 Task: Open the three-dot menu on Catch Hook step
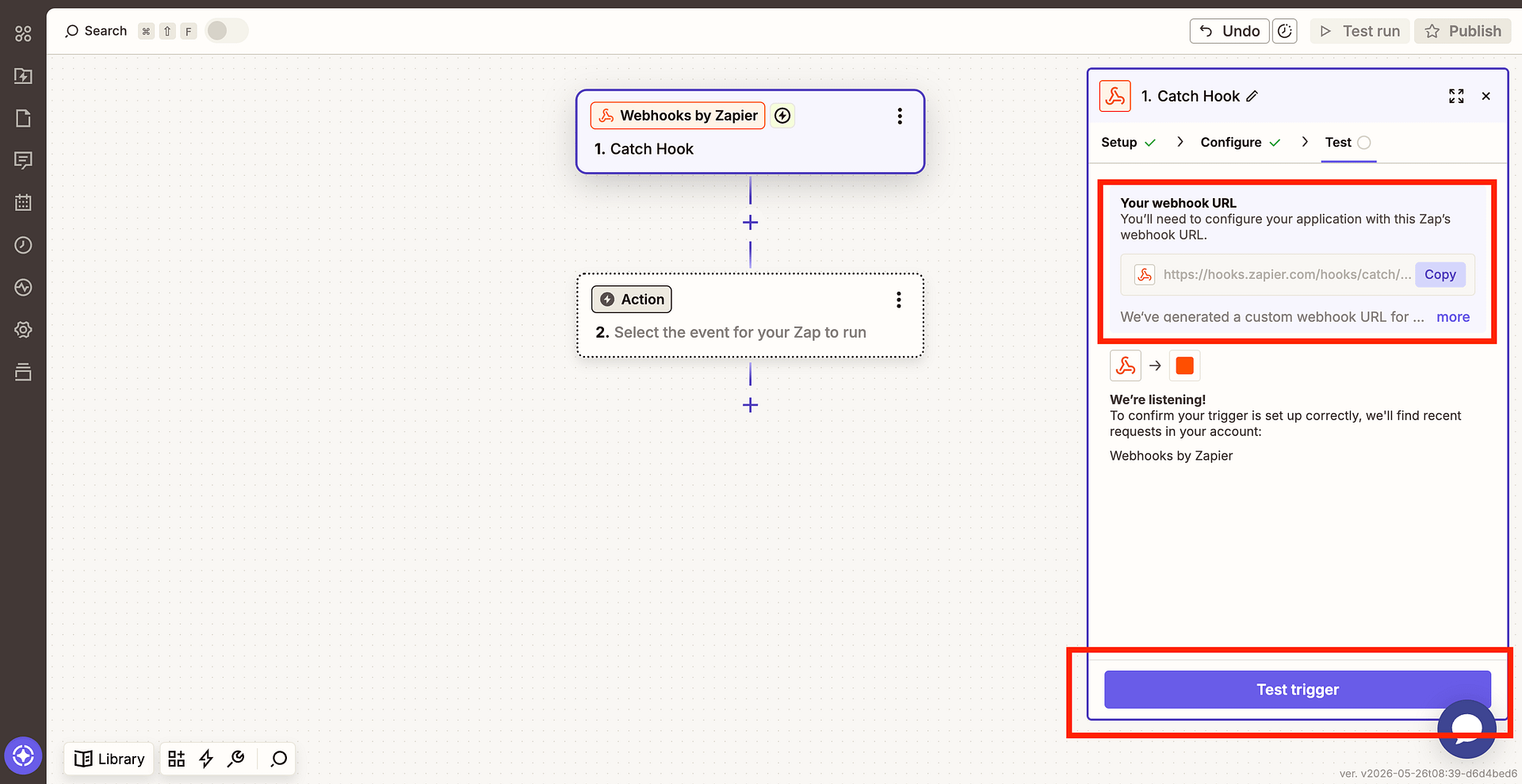(x=900, y=116)
